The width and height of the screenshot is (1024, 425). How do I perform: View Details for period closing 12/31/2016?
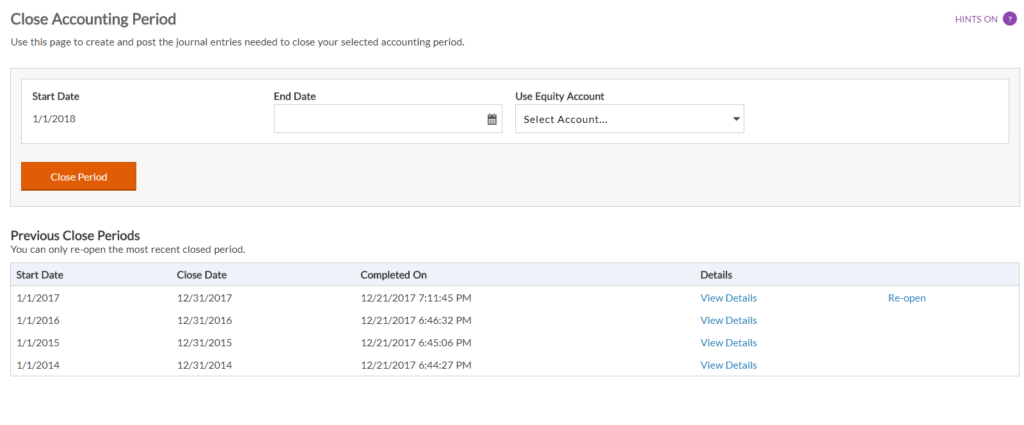click(728, 321)
